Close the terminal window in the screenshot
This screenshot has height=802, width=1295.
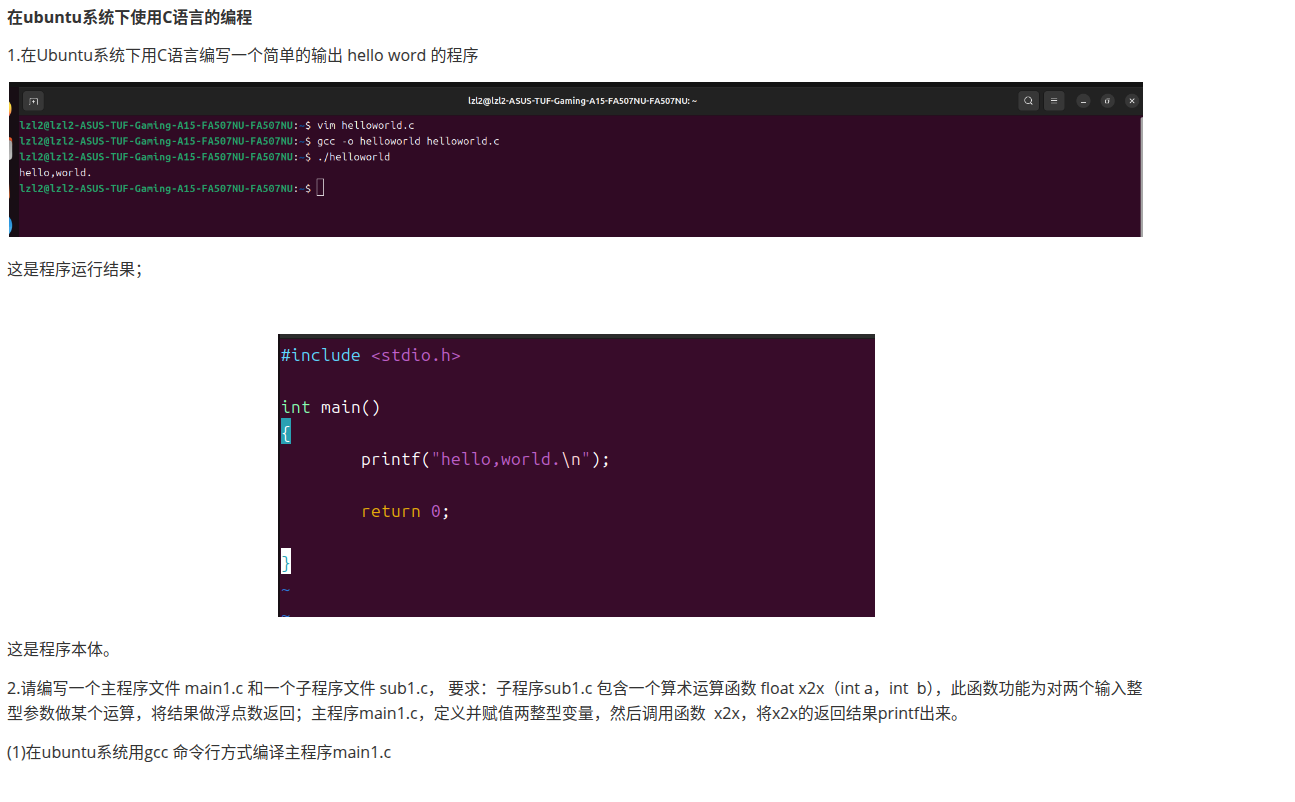pos(1132,101)
